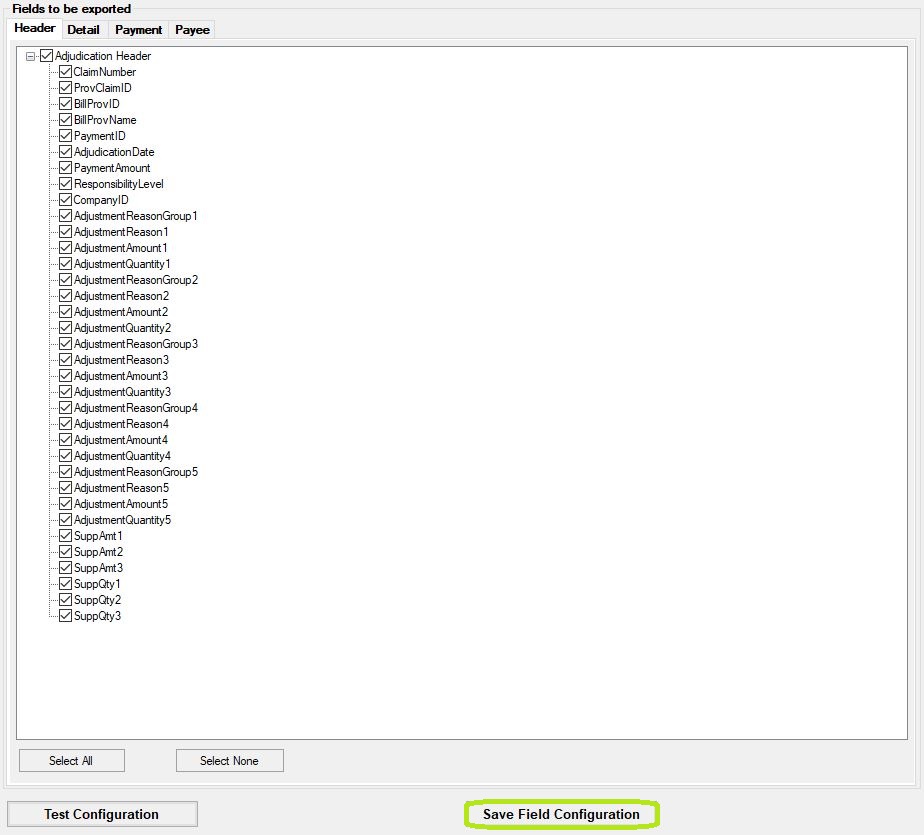Uncheck AdjustmentAmount3 checkbox
The width and height of the screenshot is (924, 835).
[x=65, y=376]
